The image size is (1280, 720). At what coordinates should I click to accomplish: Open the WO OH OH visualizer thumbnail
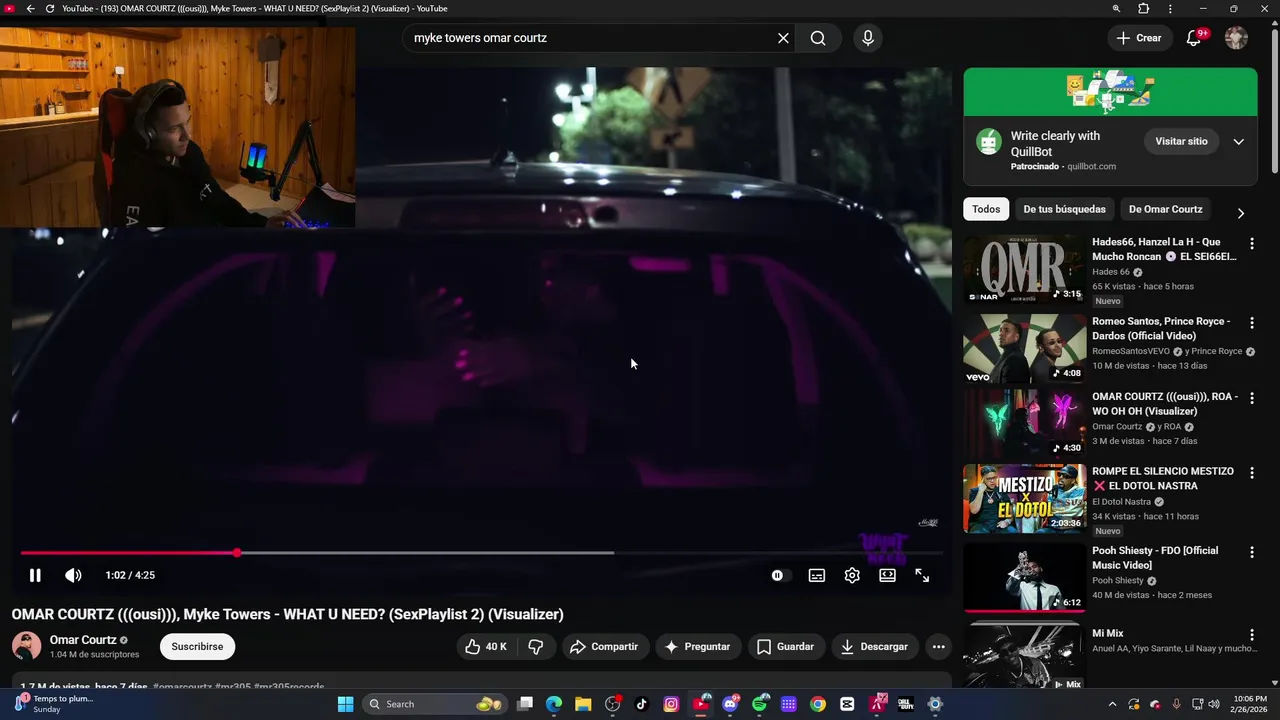[1024, 424]
